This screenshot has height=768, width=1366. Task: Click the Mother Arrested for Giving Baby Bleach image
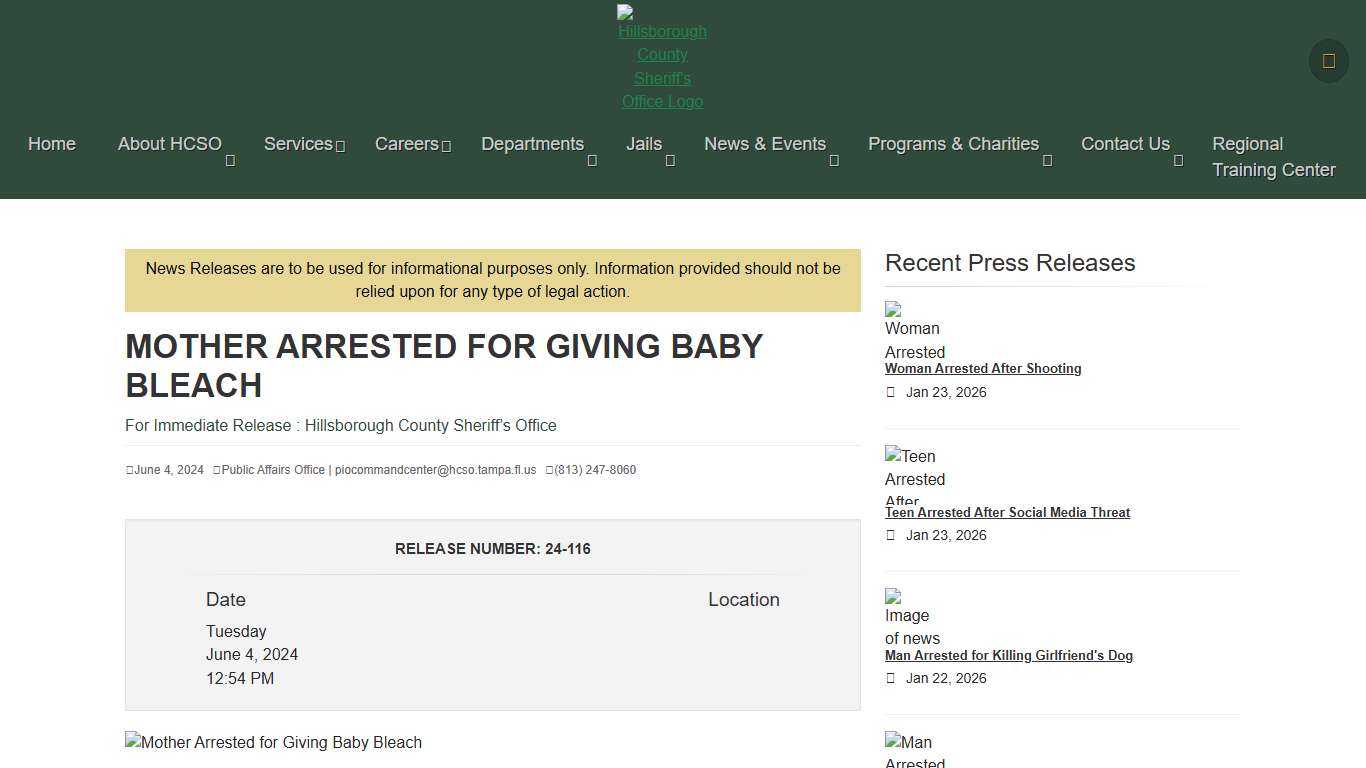273,742
